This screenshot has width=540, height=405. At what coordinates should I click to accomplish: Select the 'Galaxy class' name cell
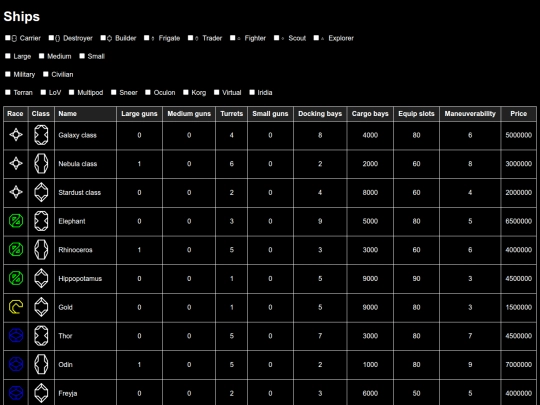click(x=85, y=135)
